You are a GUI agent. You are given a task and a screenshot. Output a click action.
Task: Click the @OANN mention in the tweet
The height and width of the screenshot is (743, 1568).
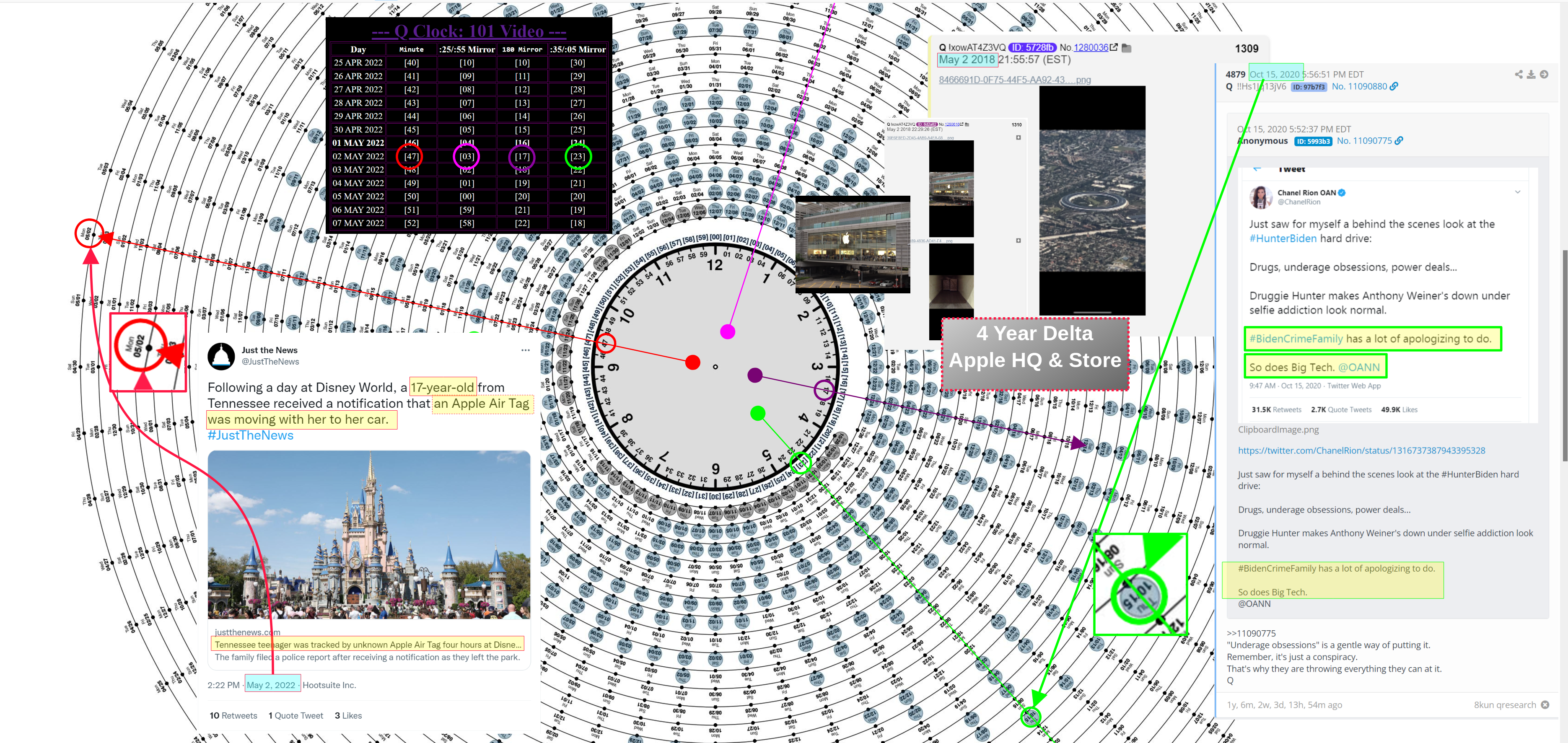(x=1358, y=367)
